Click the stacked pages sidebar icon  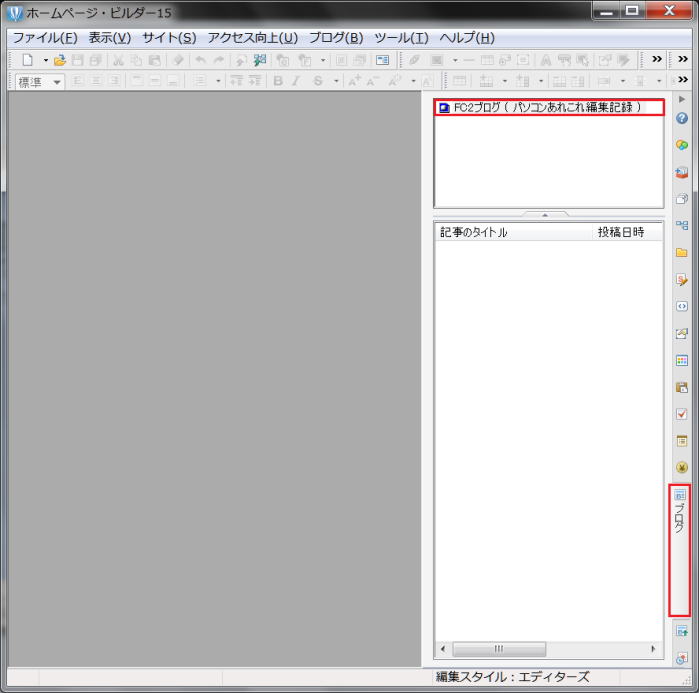pos(682,199)
